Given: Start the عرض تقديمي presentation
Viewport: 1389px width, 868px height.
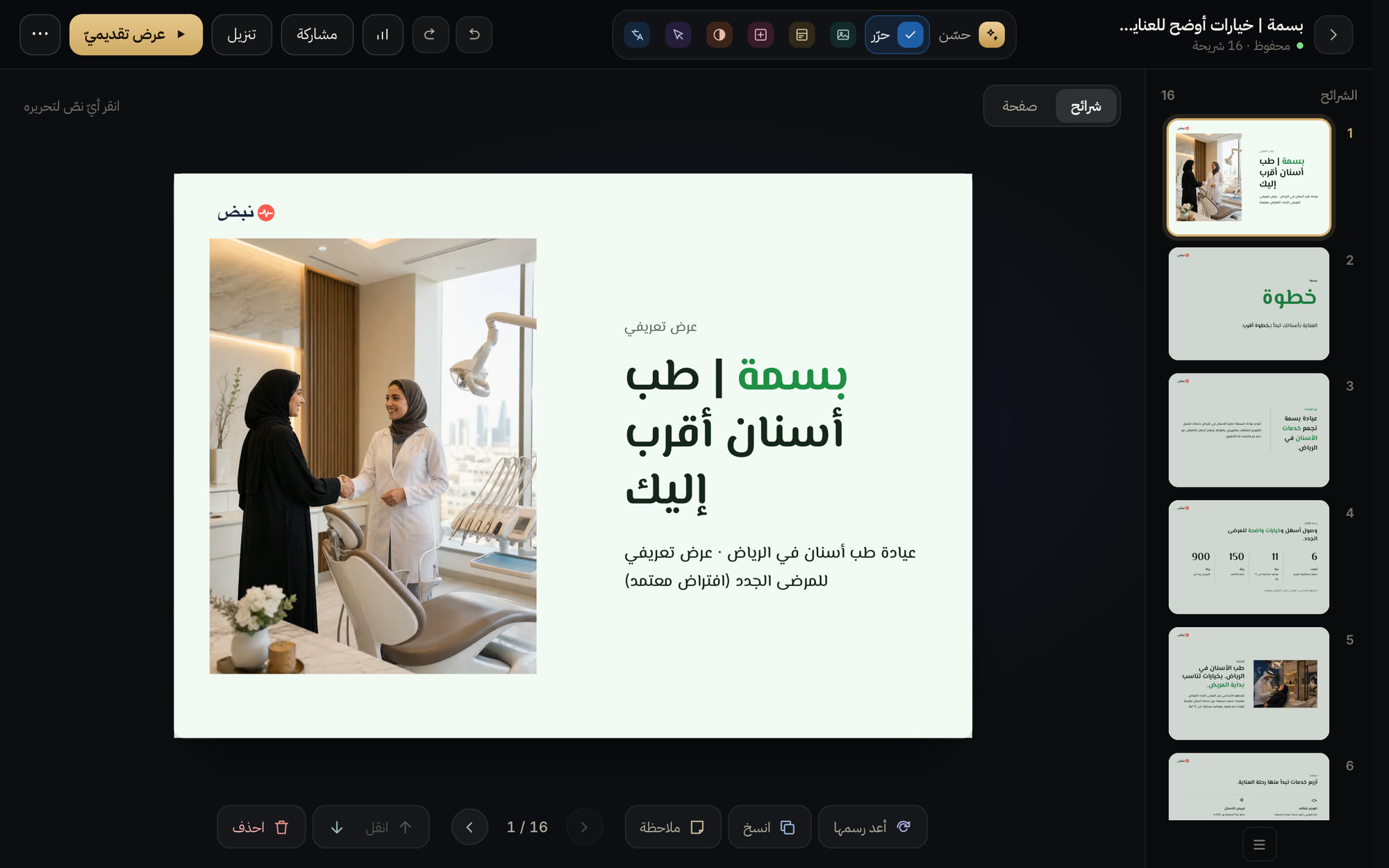Looking at the screenshot, I should coord(135,35).
